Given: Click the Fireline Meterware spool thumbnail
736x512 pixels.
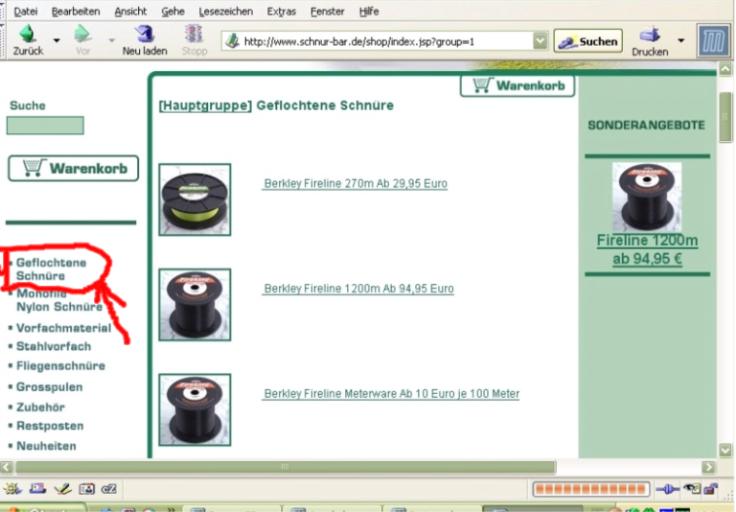Looking at the screenshot, I should [195, 410].
